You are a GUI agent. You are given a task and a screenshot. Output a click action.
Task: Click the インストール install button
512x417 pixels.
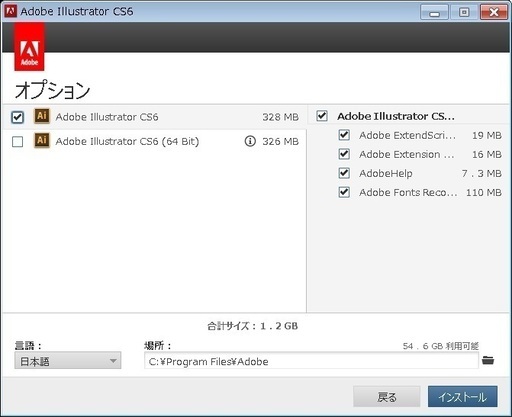tap(463, 397)
